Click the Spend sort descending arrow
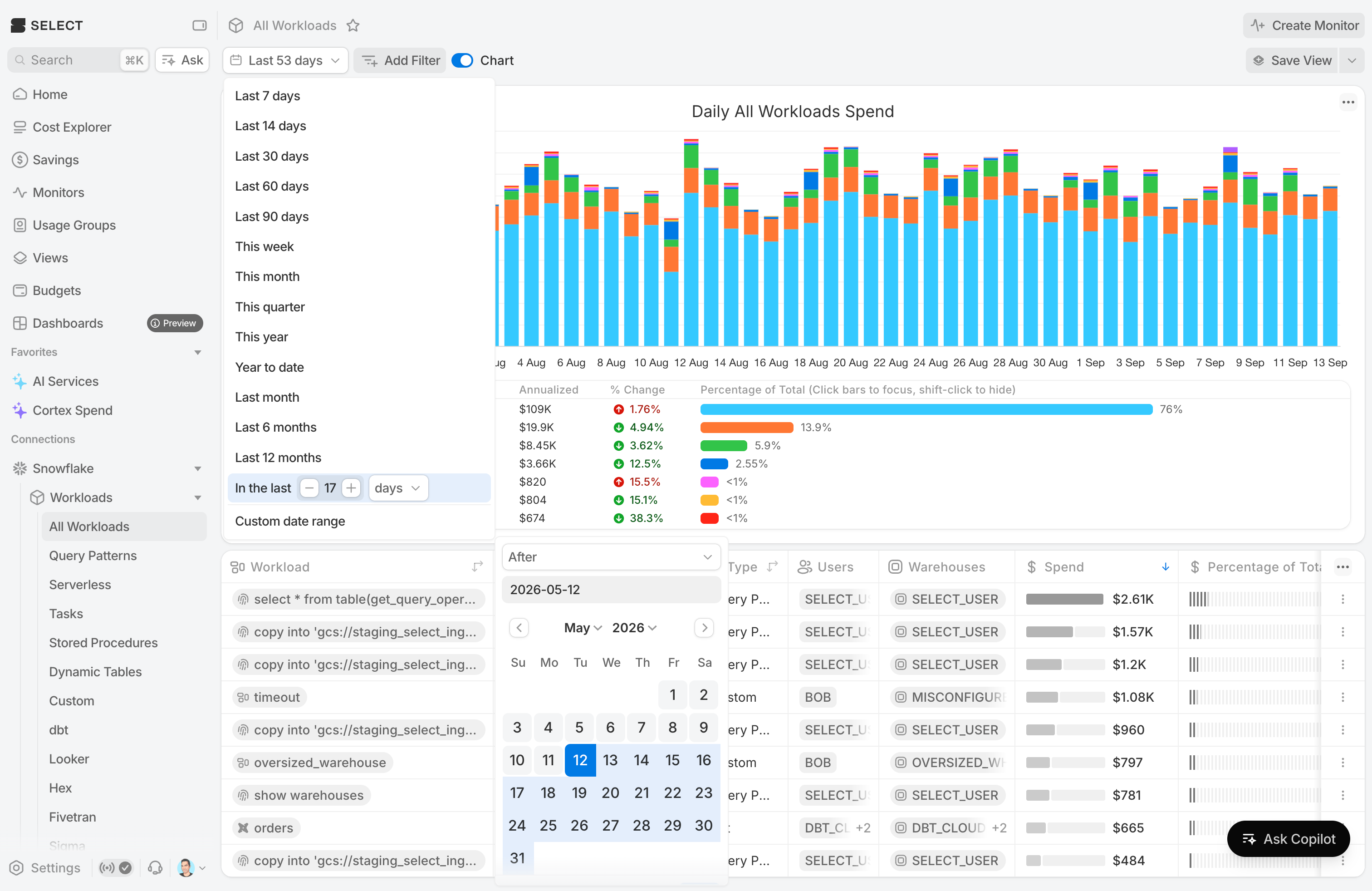This screenshot has width=1372, height=891. (x=1166, y=567)
